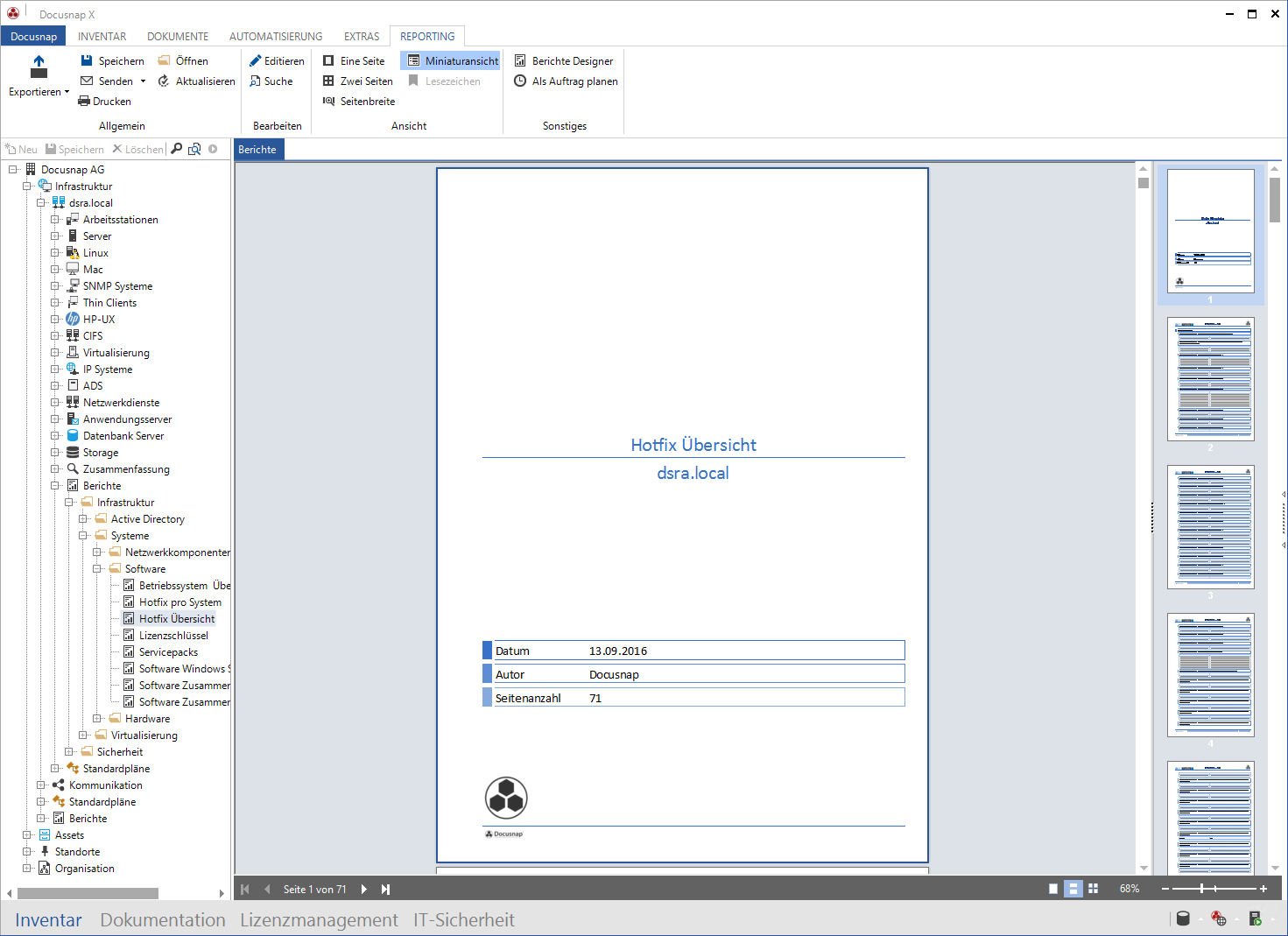Open the Berichte Designer
1288x936 pixels.
click(x=564, y=61)
